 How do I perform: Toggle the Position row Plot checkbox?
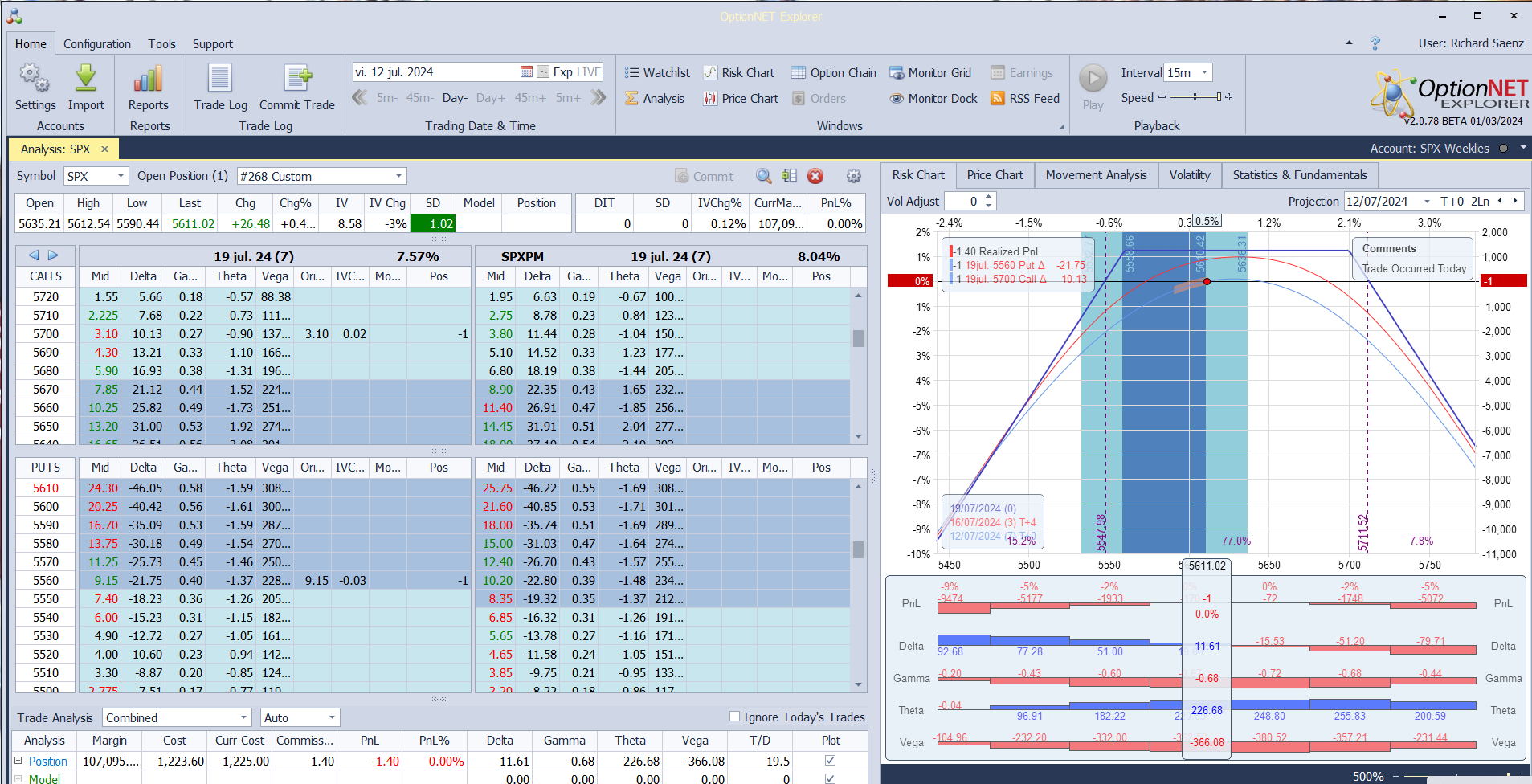point(830,761)
